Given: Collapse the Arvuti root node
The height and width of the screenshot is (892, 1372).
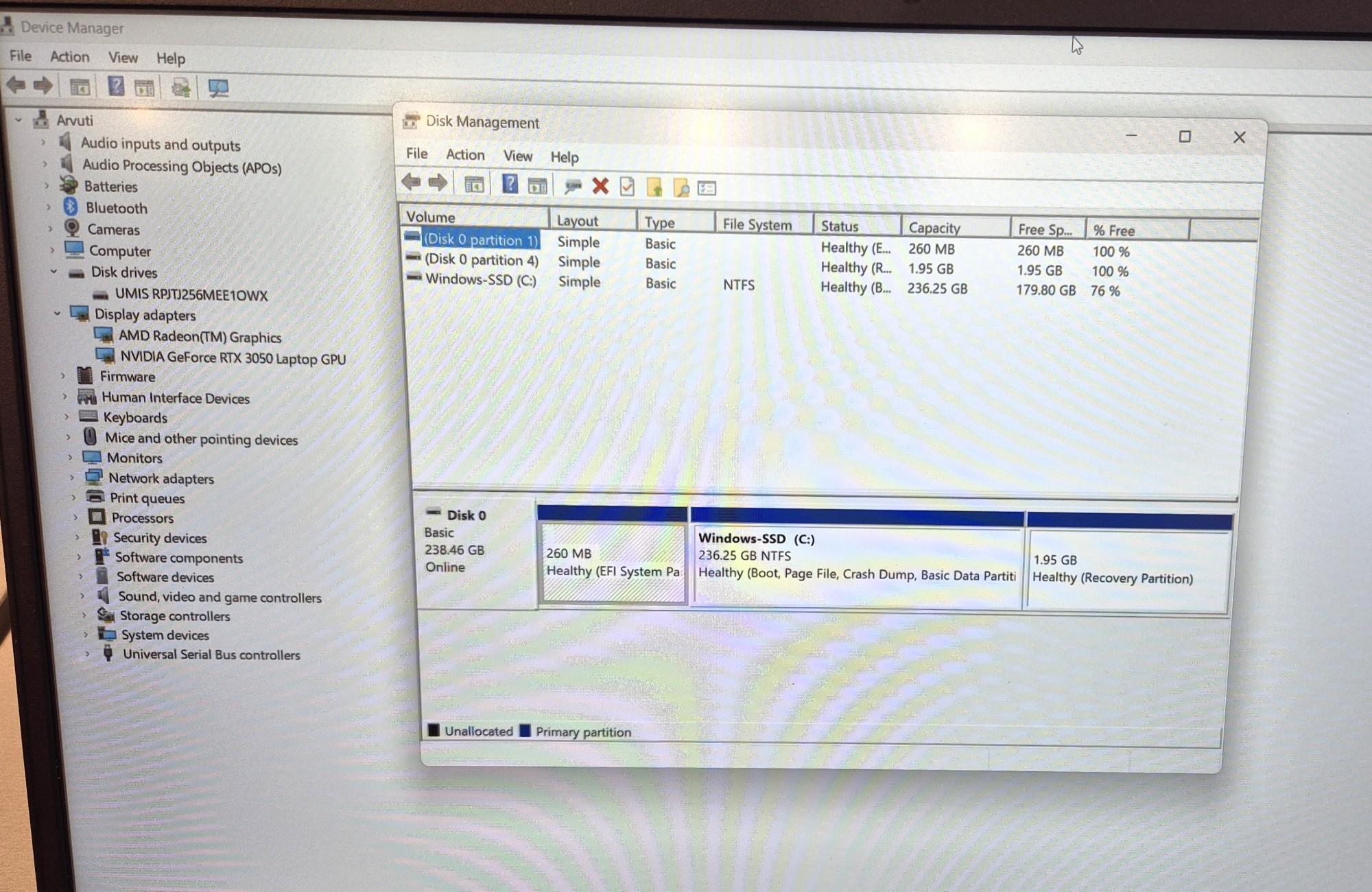Looking at the screenshot, I should click(19, 120).
